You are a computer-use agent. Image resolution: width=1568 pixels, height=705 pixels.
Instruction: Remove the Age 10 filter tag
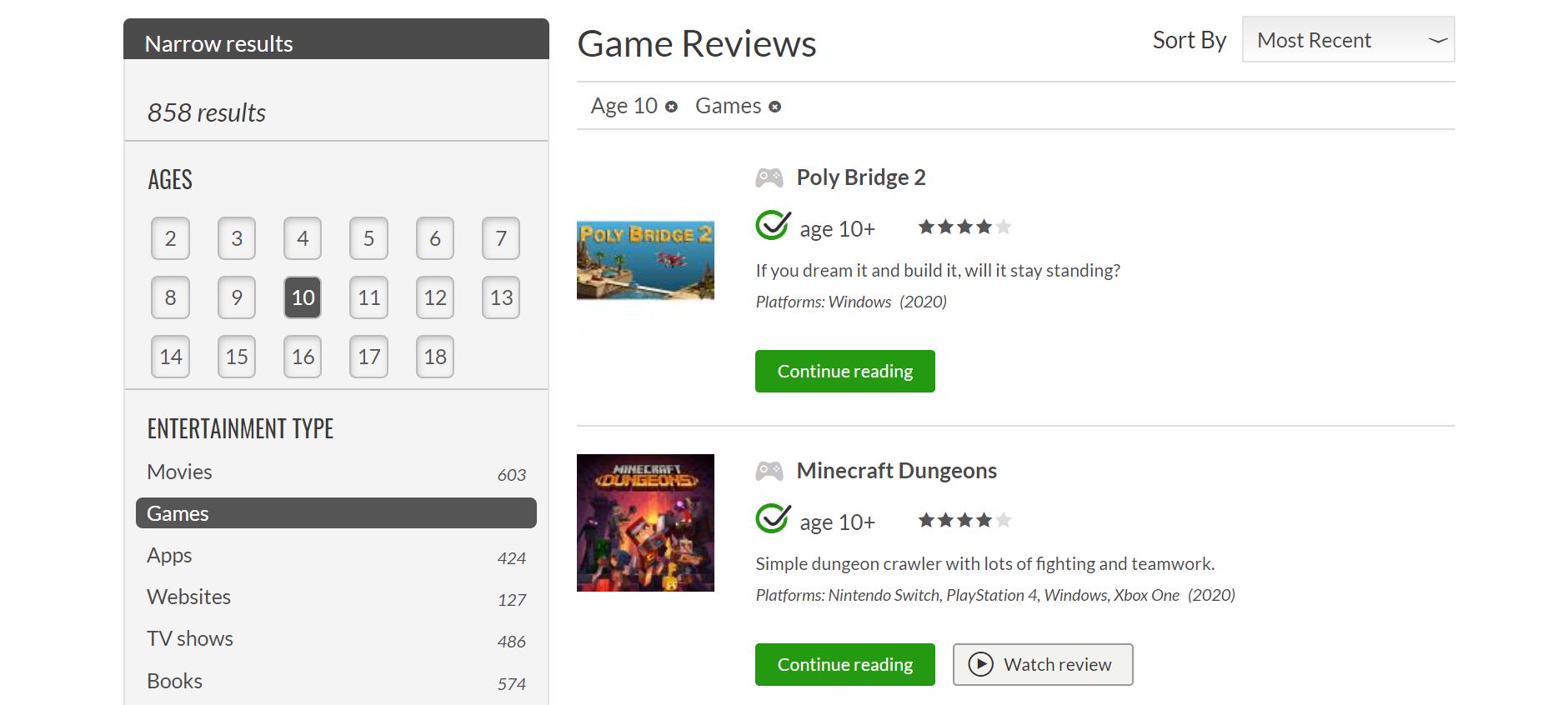pyautogui.click(x=671, y=107)
